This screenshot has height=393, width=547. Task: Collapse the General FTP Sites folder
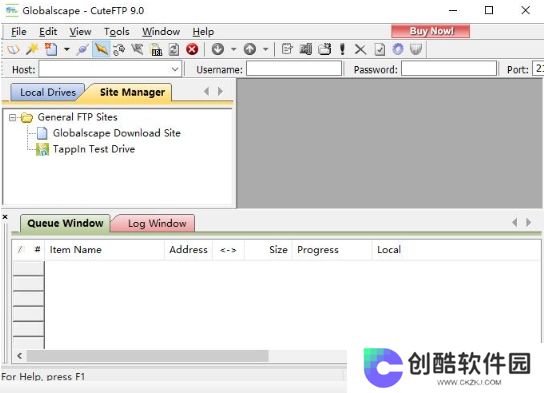(x=12, y=118)
